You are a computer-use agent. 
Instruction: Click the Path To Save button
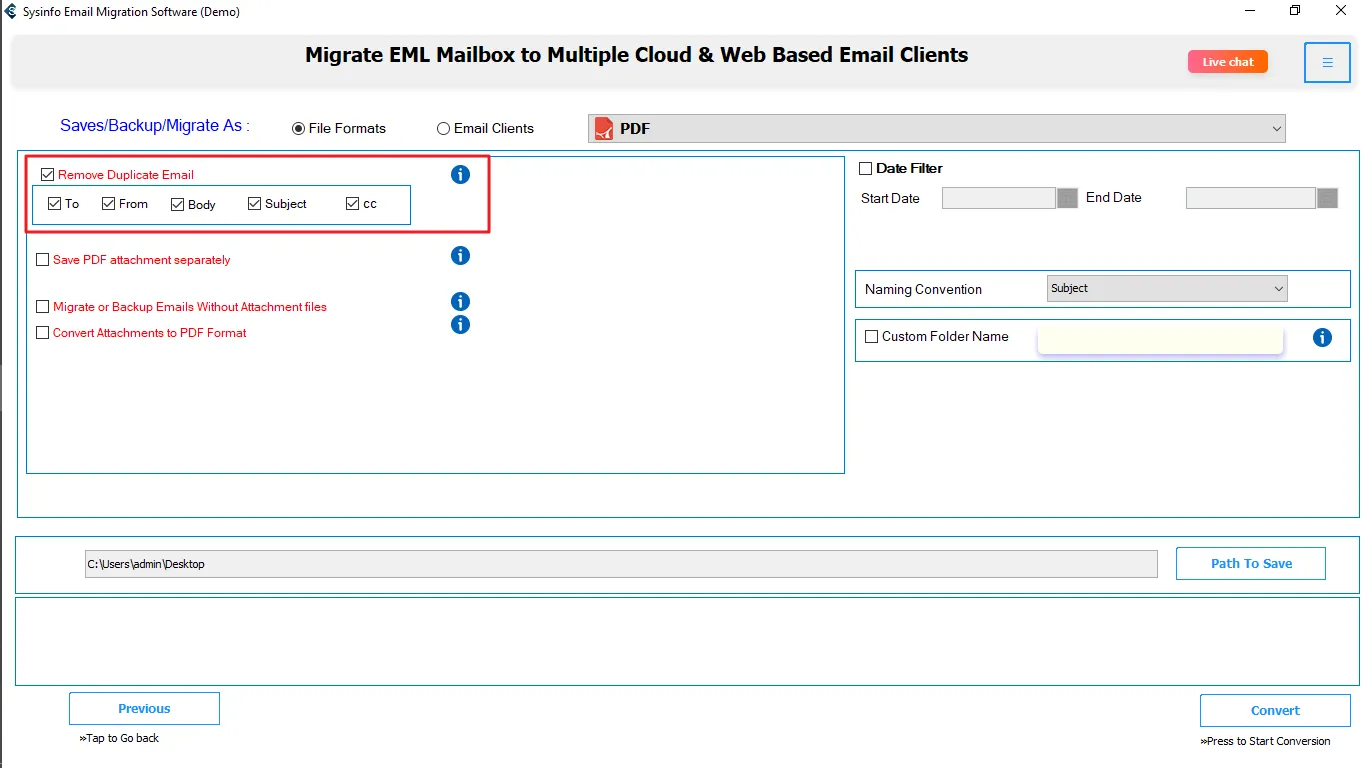tap(1251, 564)
